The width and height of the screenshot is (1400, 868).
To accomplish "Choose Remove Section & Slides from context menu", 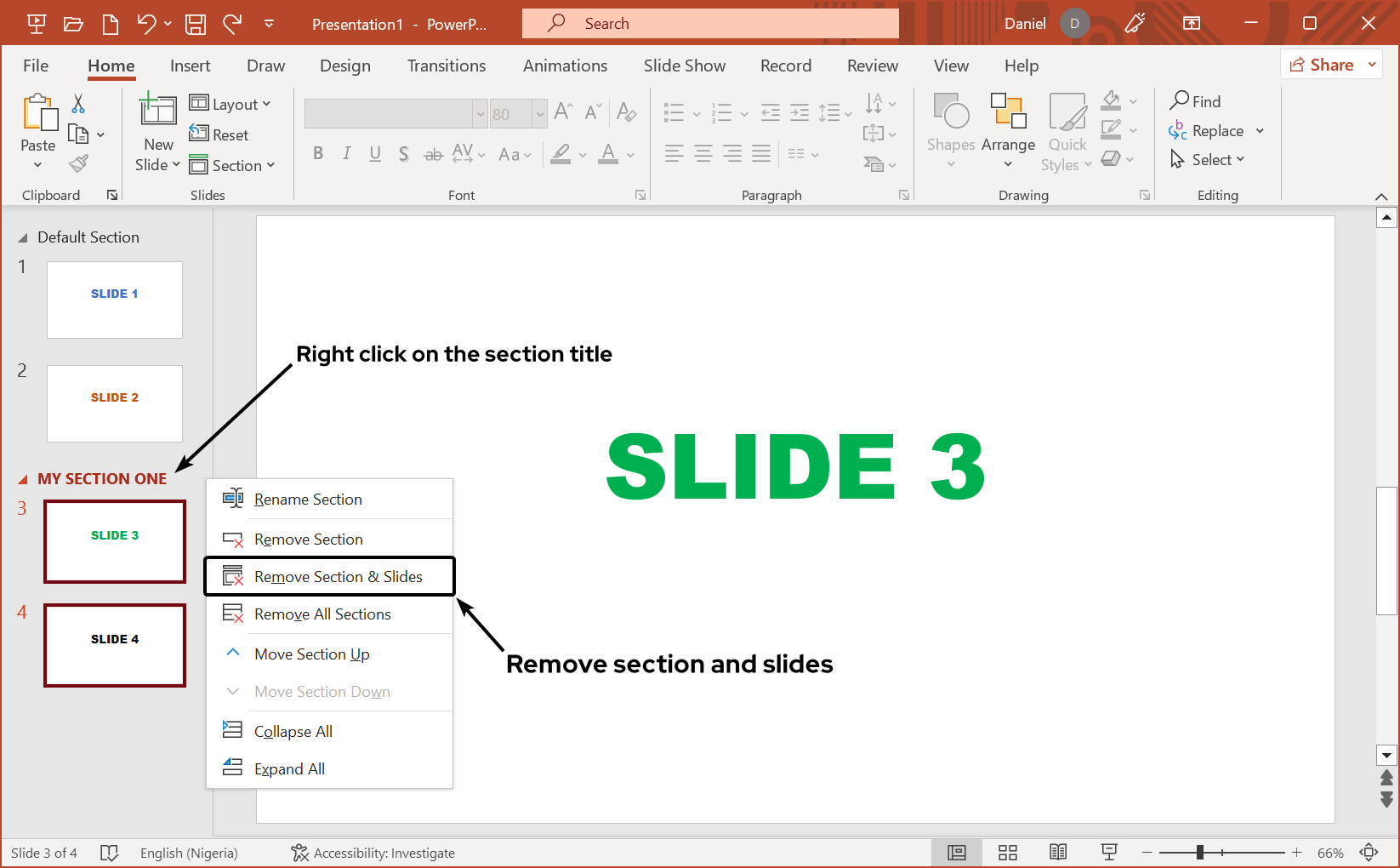I will 337,576.
